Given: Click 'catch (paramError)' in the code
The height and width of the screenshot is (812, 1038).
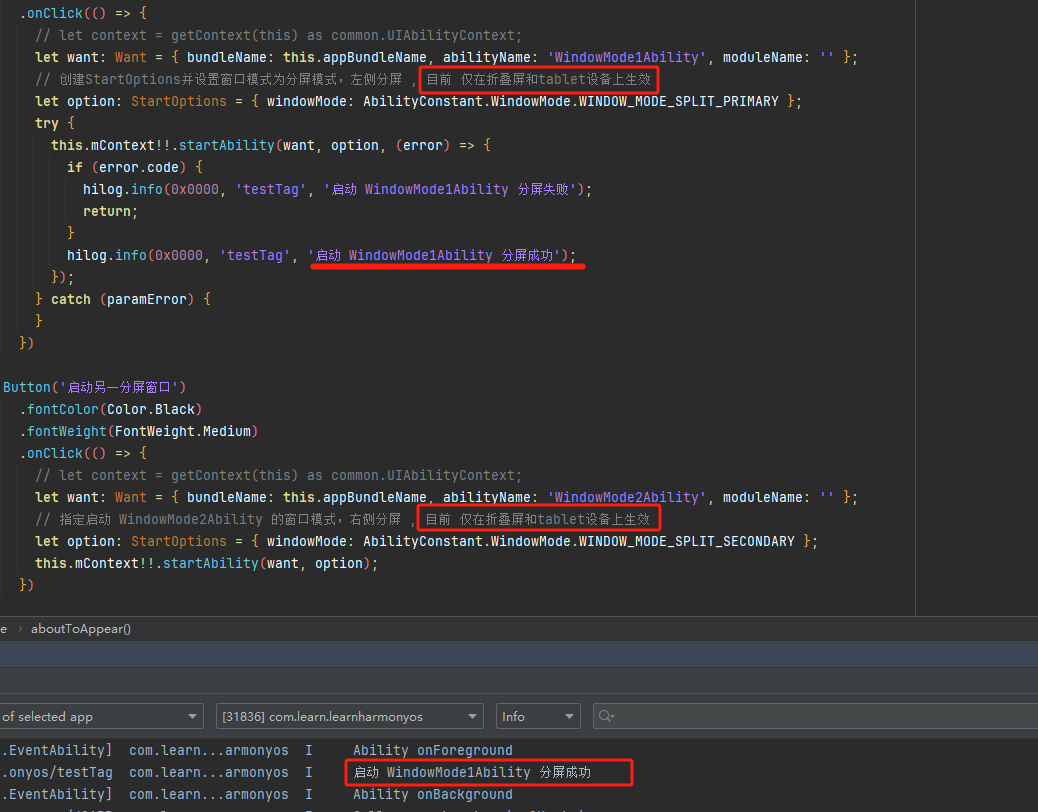Looking at the screenshot, I should 122,299.
